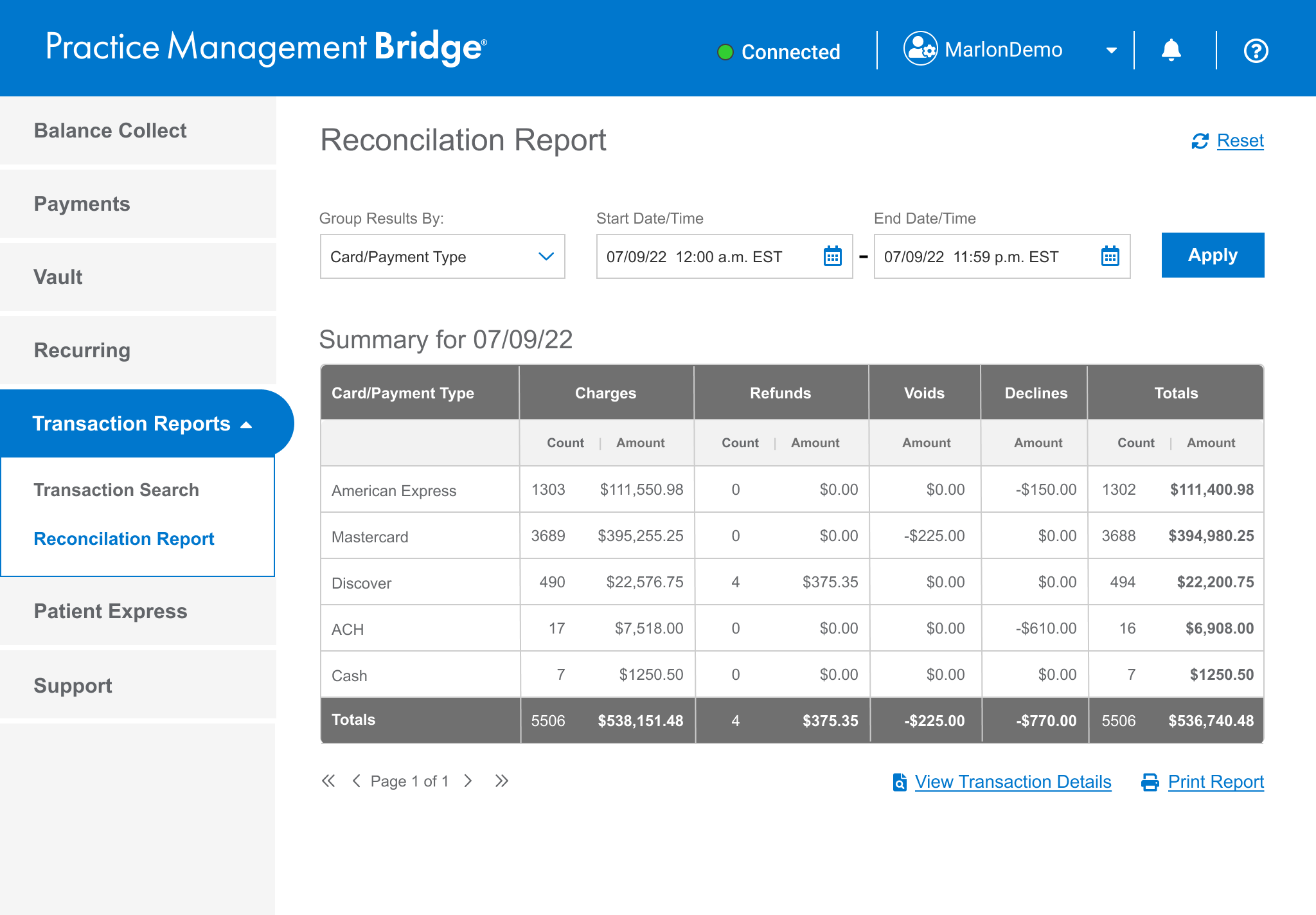Viewport: 1316px width, 915px height.
Task: Open Balance Collect in the sidebar
Action: tap(110, 130)
